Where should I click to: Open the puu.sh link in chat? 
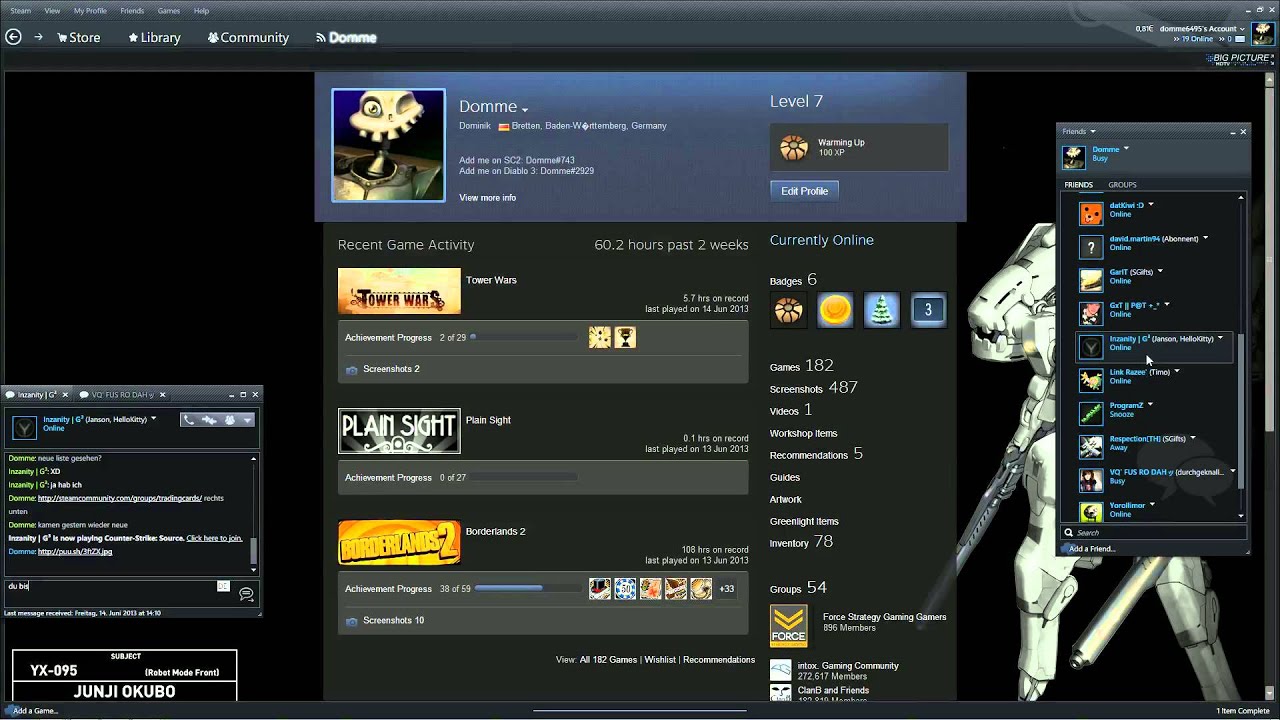75,552
